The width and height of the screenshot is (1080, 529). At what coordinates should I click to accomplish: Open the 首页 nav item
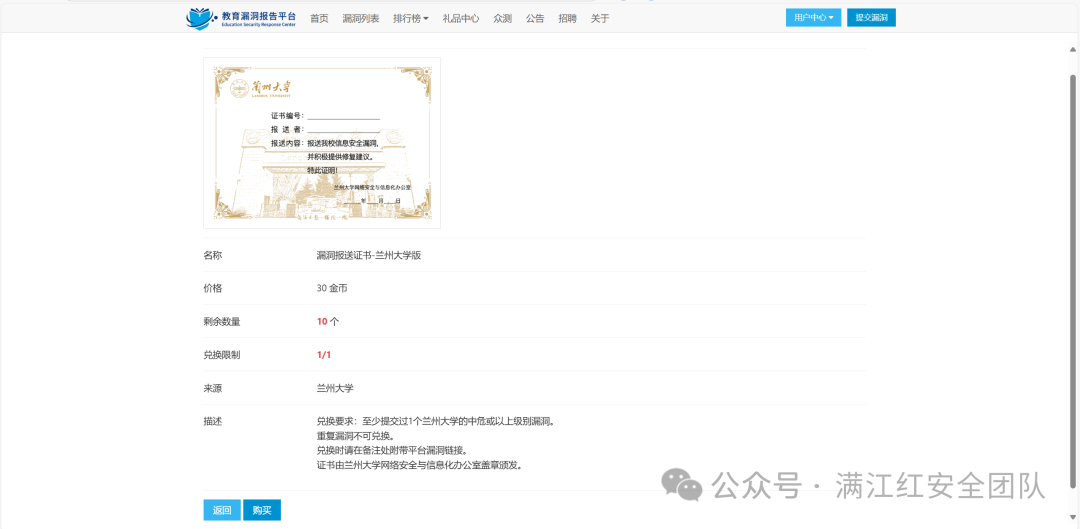pos(319,19)
